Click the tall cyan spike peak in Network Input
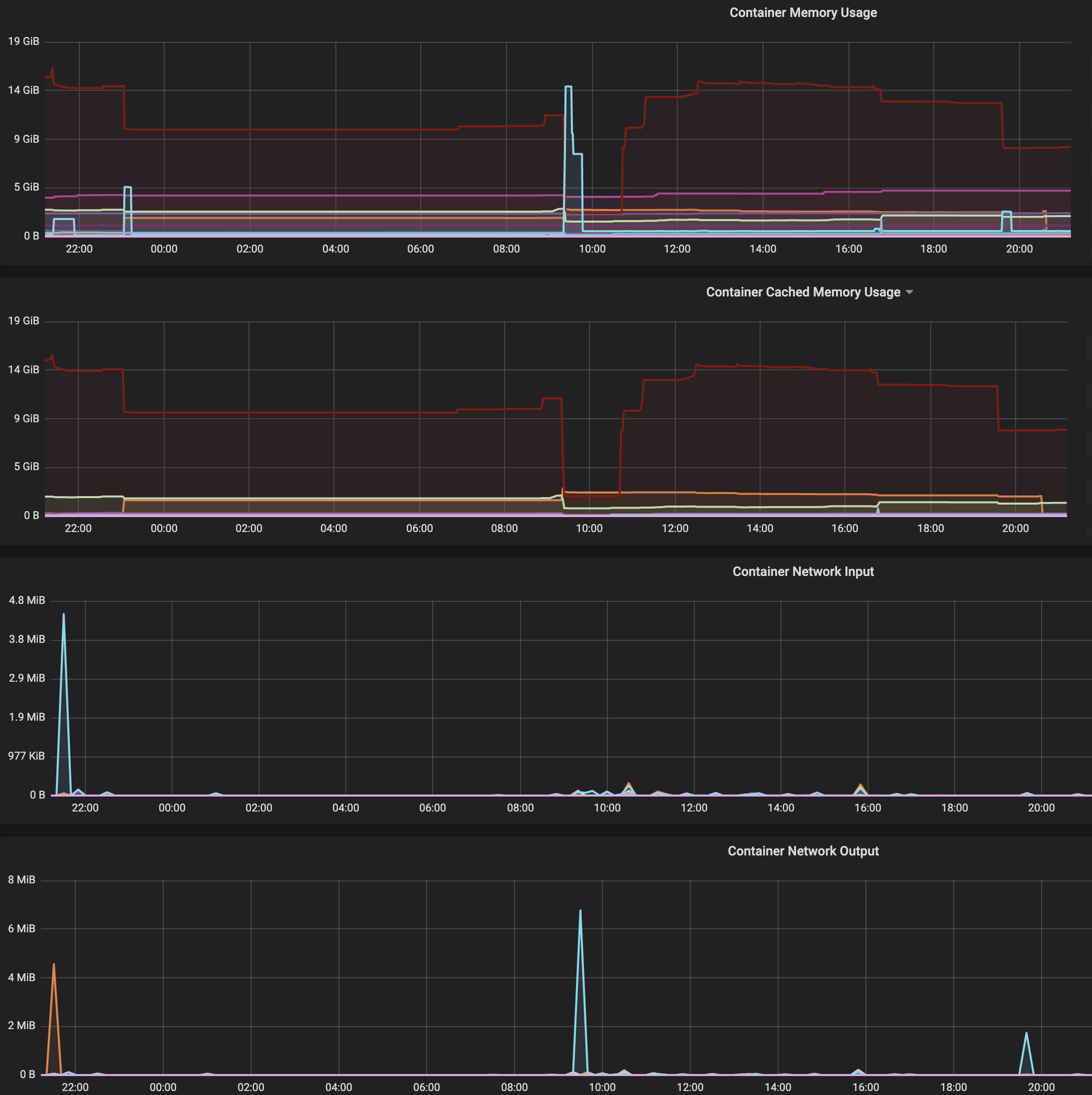Viewport: 1092px width, 1095px height. coord(63,615)
